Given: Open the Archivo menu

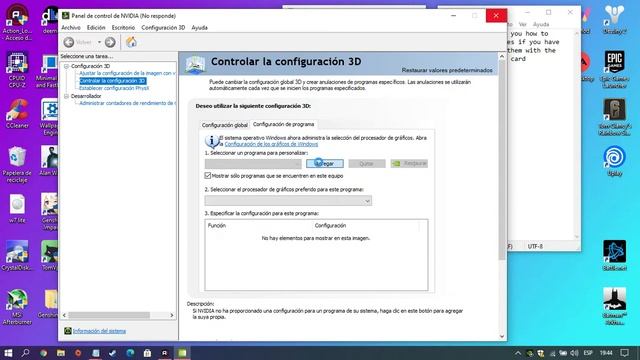Looking at the screenshot, I should [71, 27].
